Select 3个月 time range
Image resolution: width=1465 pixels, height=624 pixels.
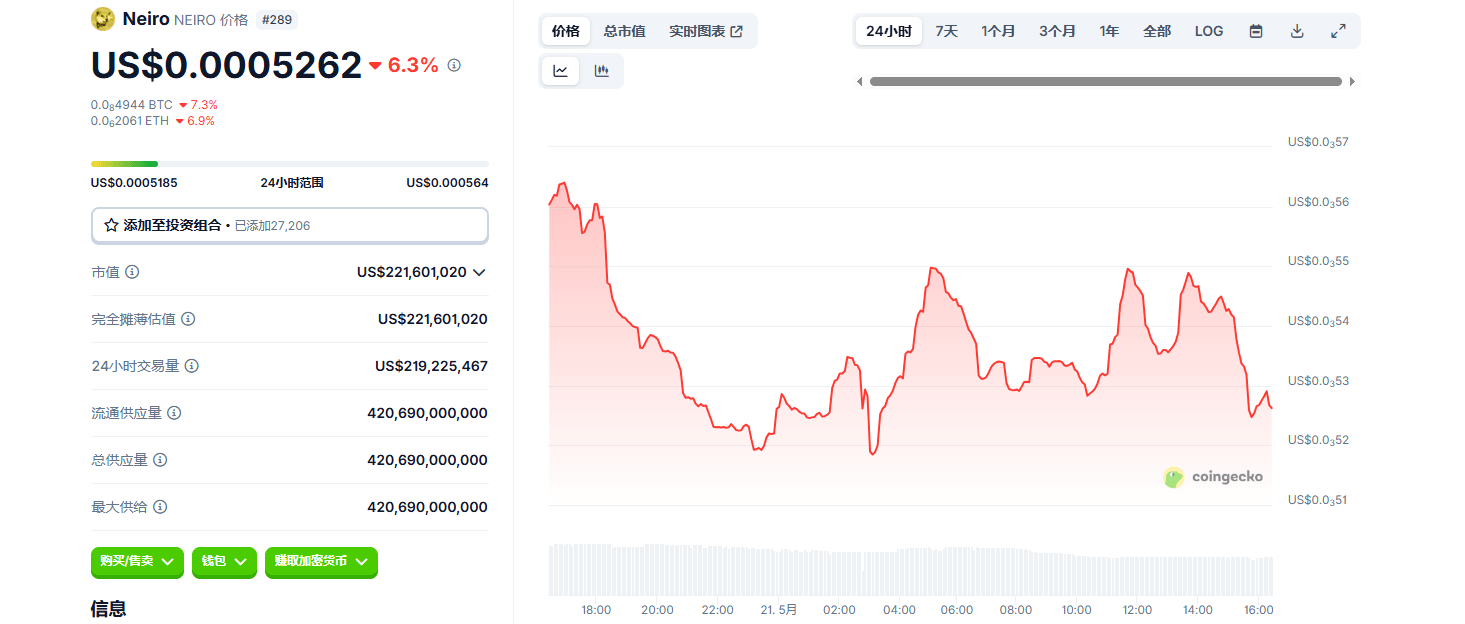[x=1057, y=31]
